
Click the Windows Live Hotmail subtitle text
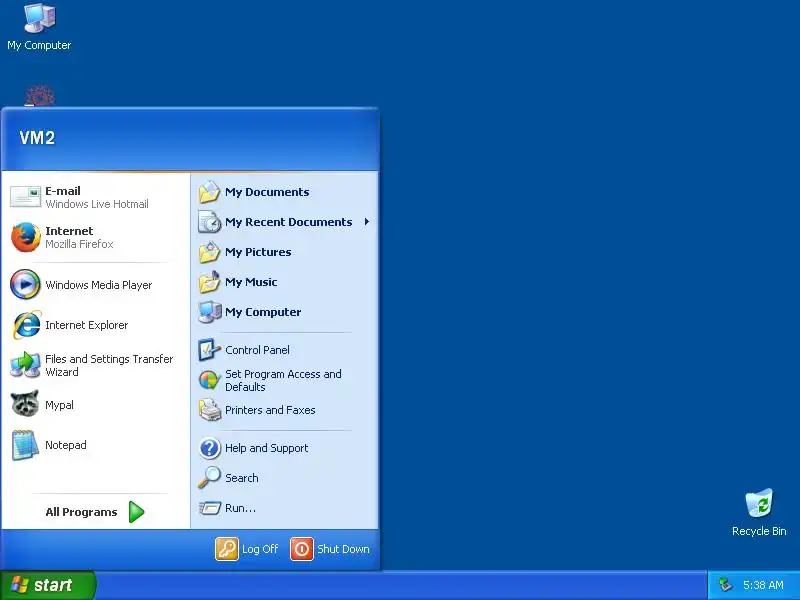coord(97,204)
